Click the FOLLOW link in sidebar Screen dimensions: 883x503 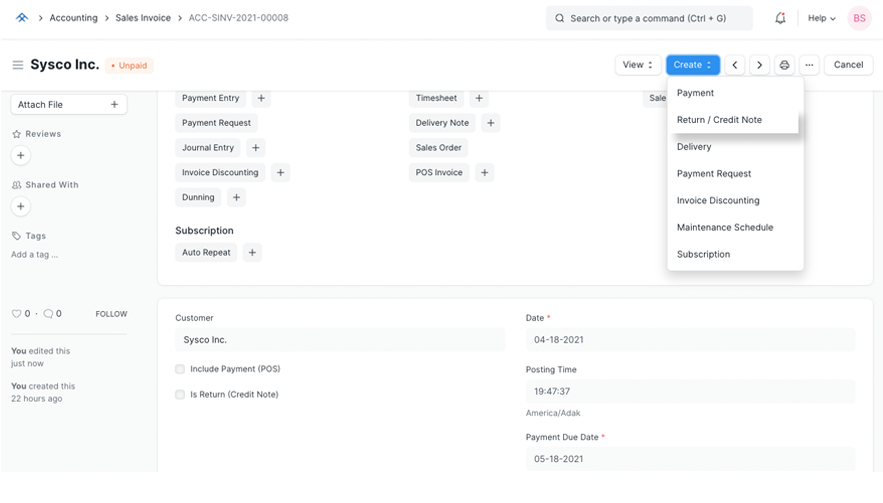click(x=111, y=314)
